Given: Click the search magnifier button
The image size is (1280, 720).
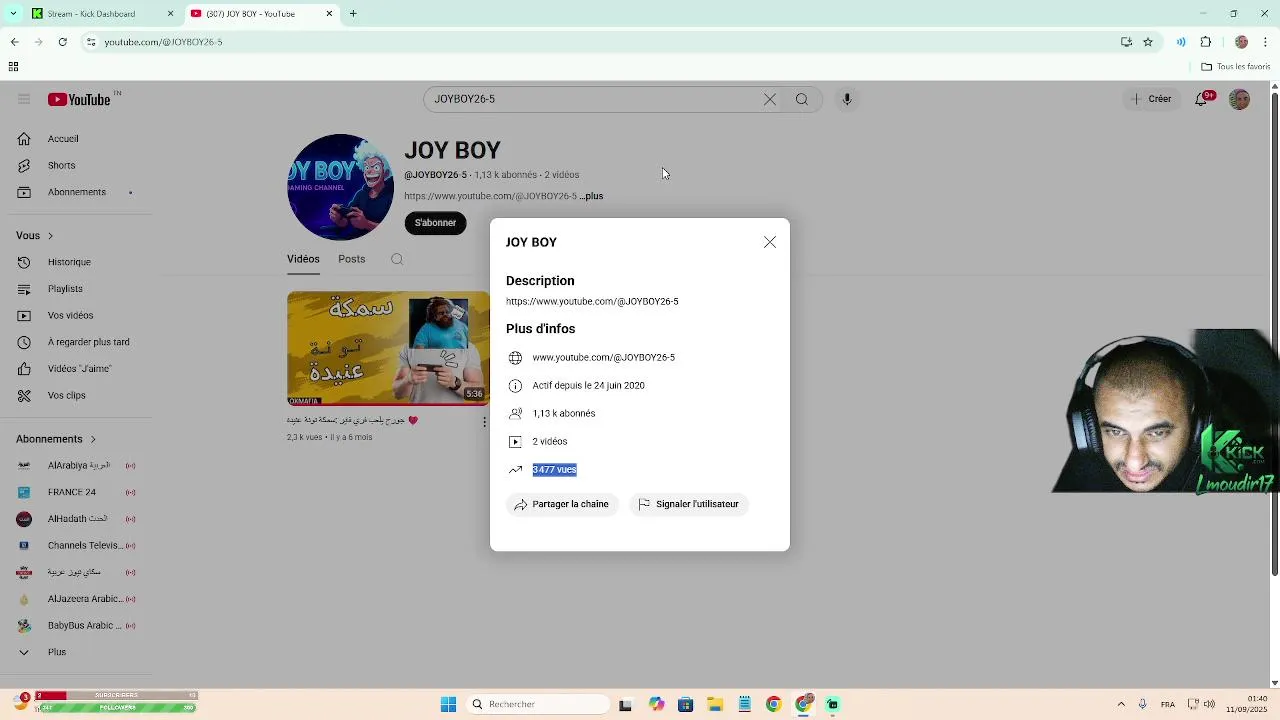Looking at the screenshot, I should pyautogui.click(x=802, y=99).
